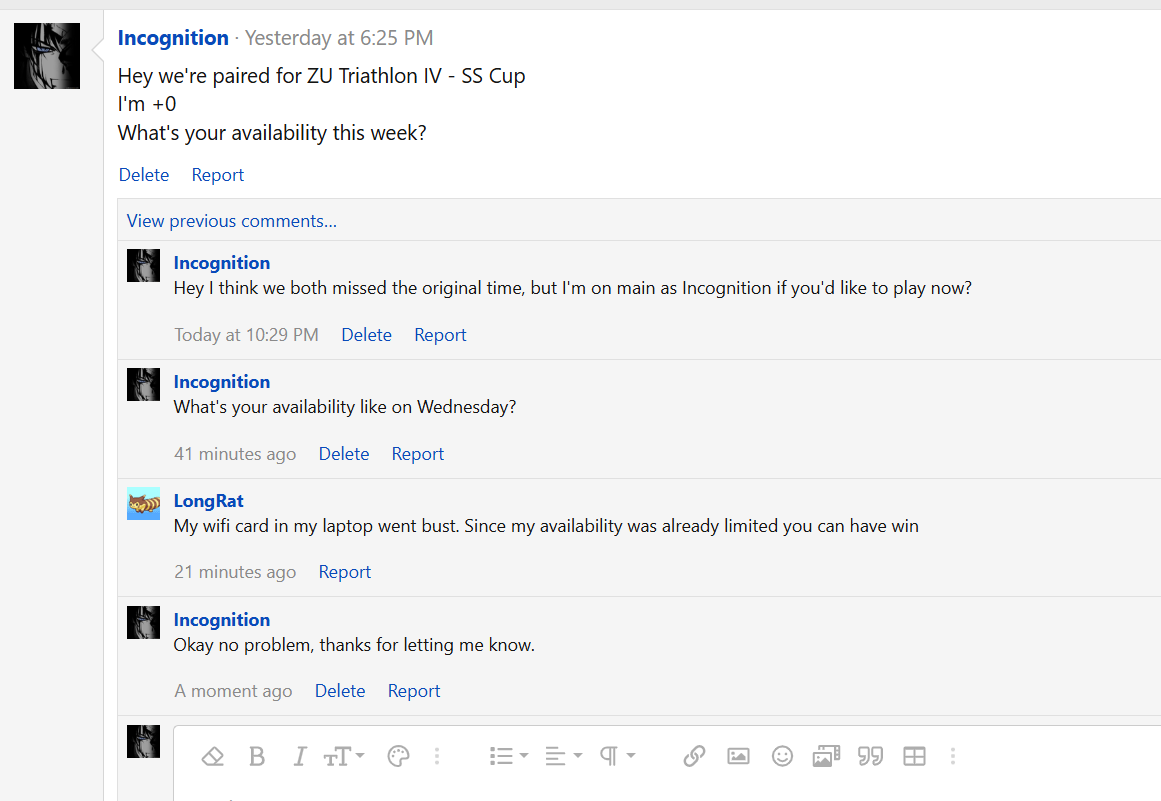Click the insert image icon
The width and height of the screenshot is (1161, 801).
pos(738,756)
